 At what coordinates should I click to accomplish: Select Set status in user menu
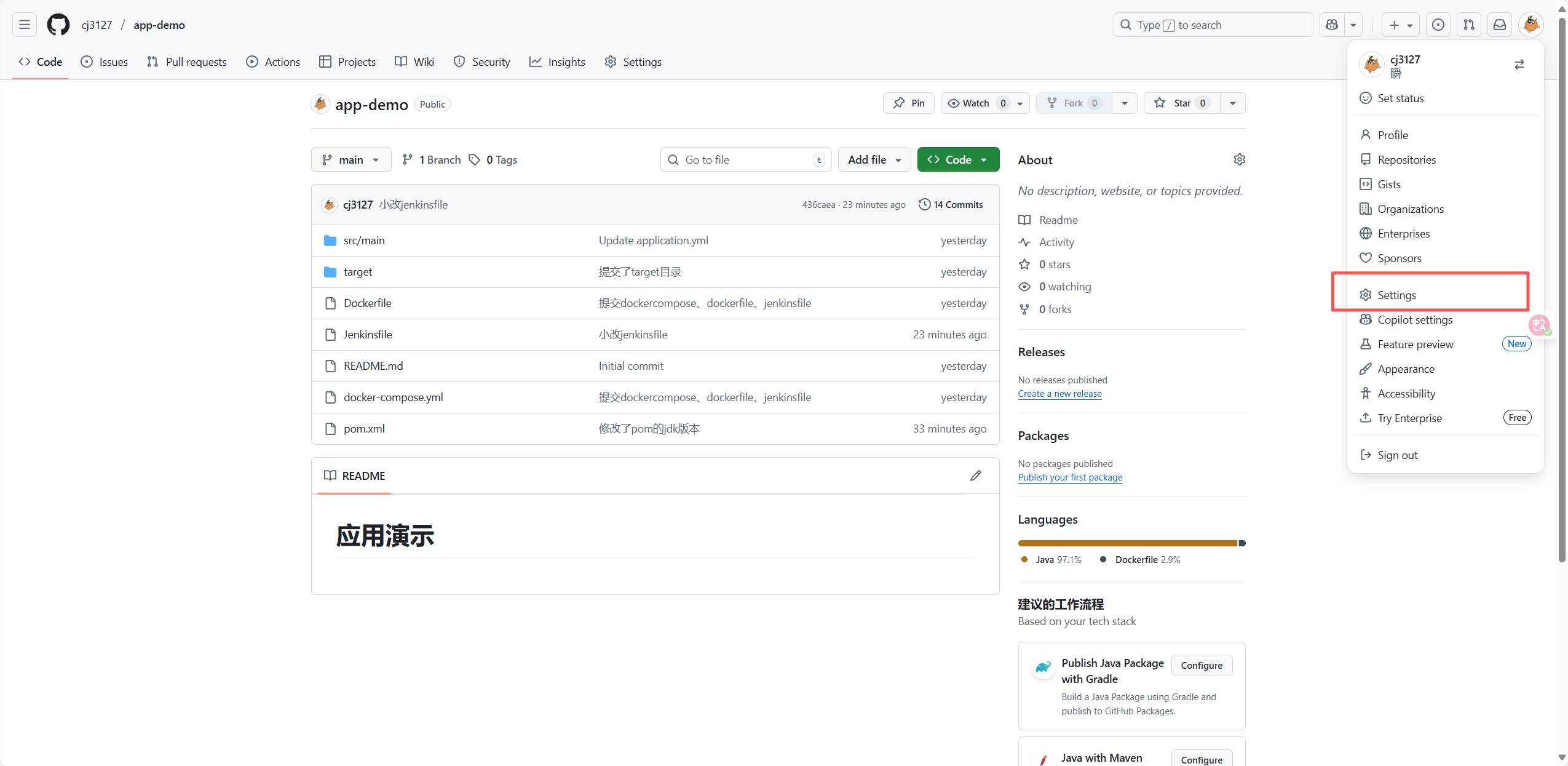tap(1445, 98)
